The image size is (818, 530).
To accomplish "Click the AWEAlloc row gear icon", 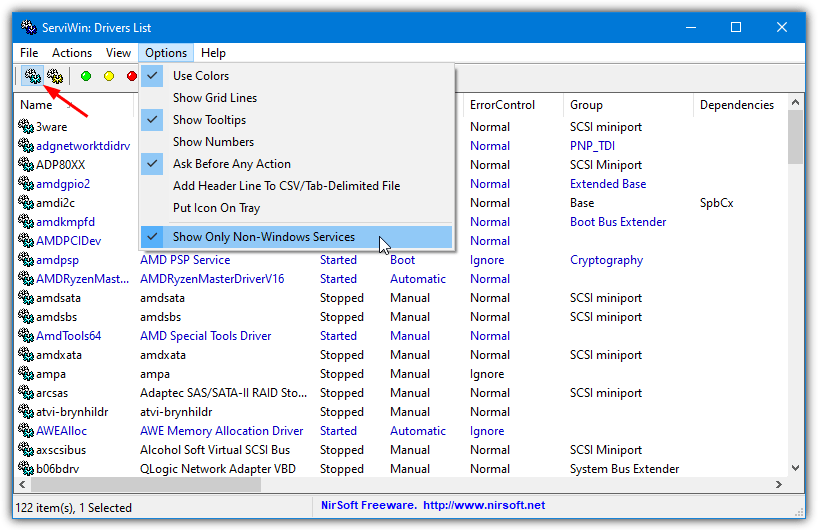I will pyautogui.click(x=26, y=431).
